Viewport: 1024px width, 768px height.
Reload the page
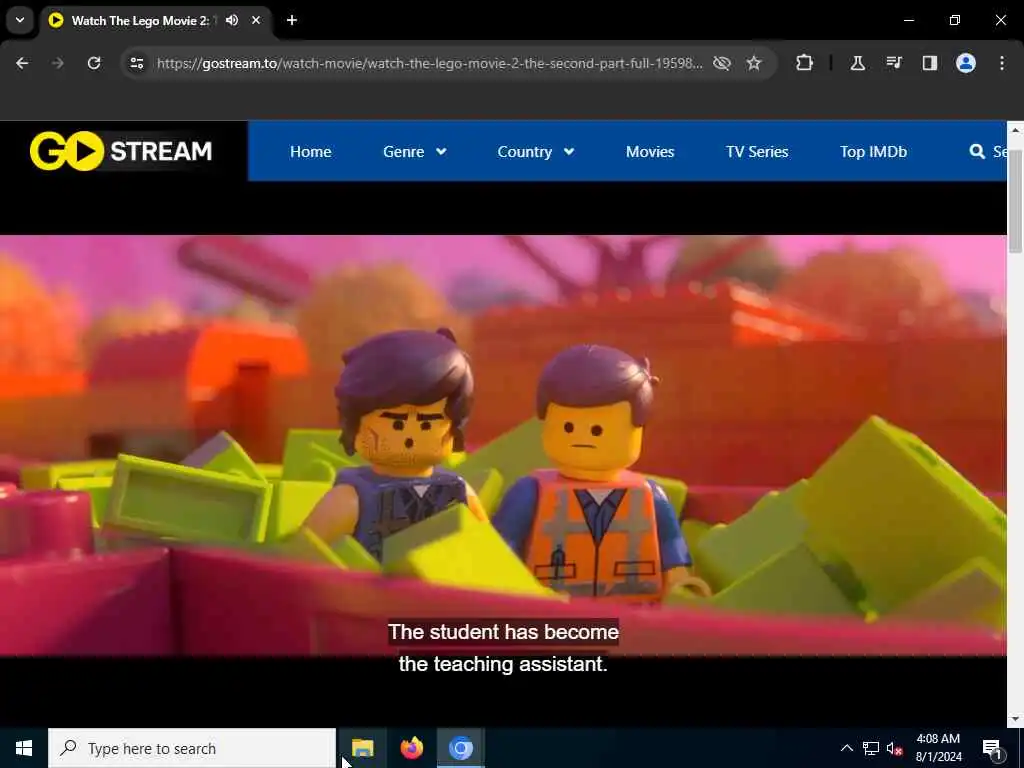(x=94, y=63)
